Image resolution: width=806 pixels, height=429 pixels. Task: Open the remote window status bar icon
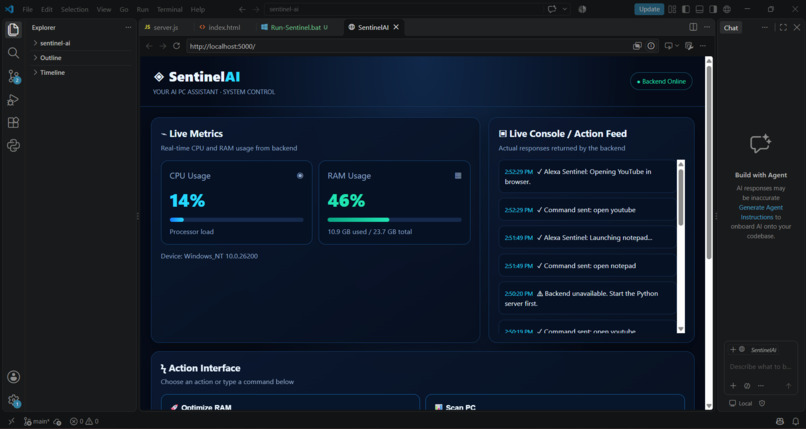coord(11,421)
